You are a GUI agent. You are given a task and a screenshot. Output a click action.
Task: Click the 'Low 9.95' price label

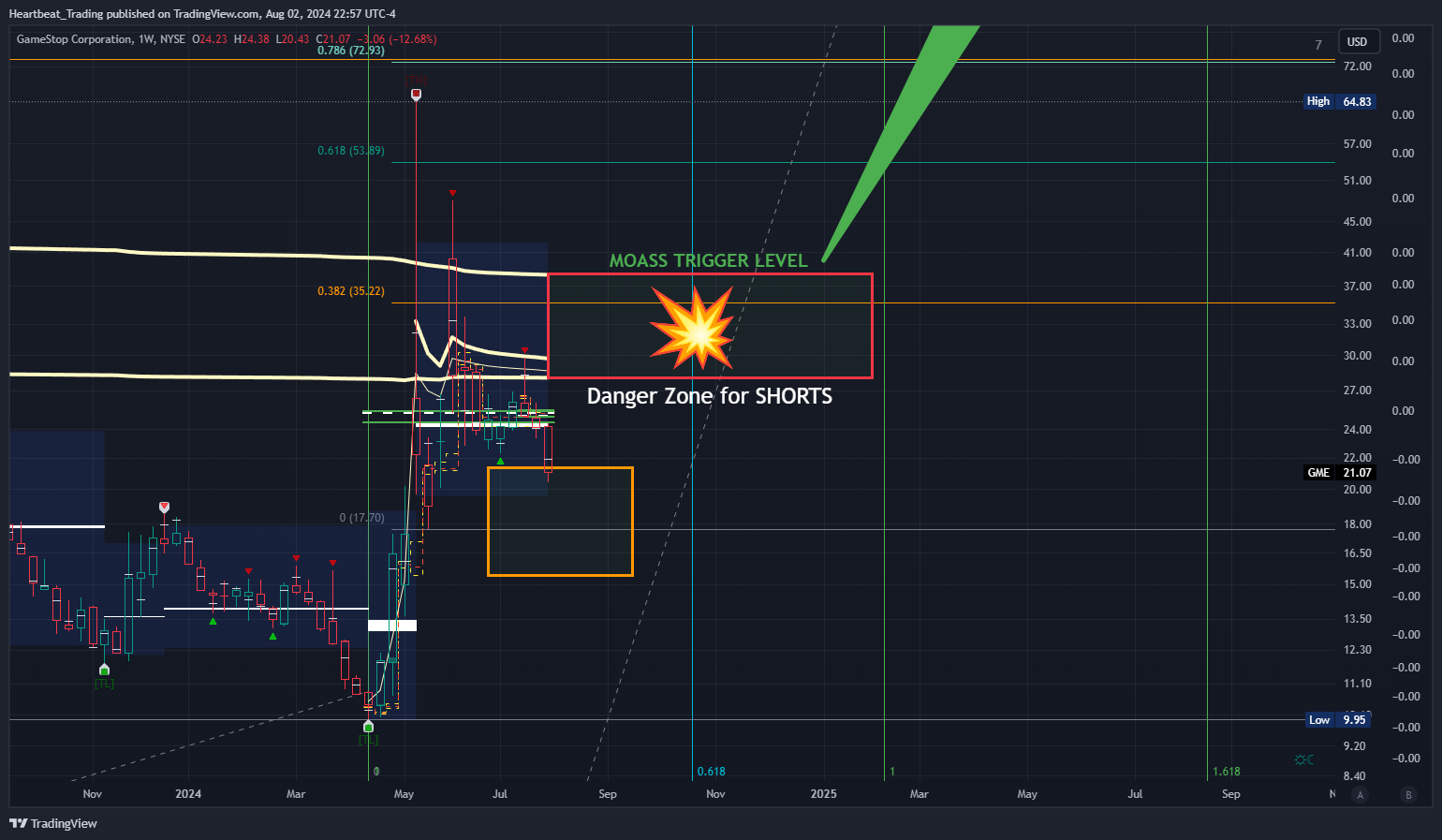1339,720
